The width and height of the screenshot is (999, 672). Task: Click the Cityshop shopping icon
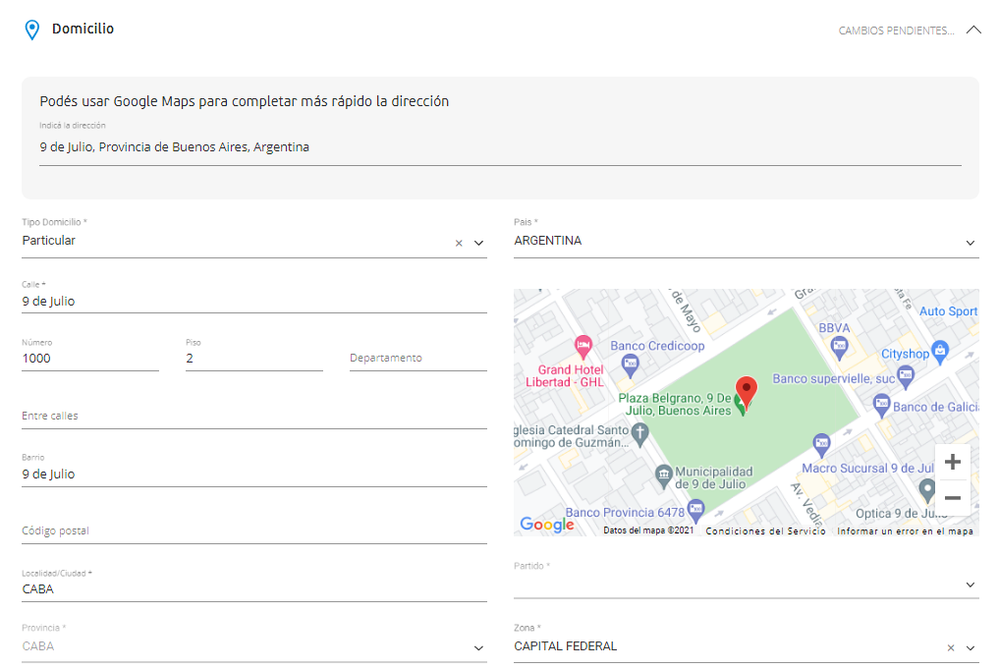pyautogui.click(x=940, y=353)
